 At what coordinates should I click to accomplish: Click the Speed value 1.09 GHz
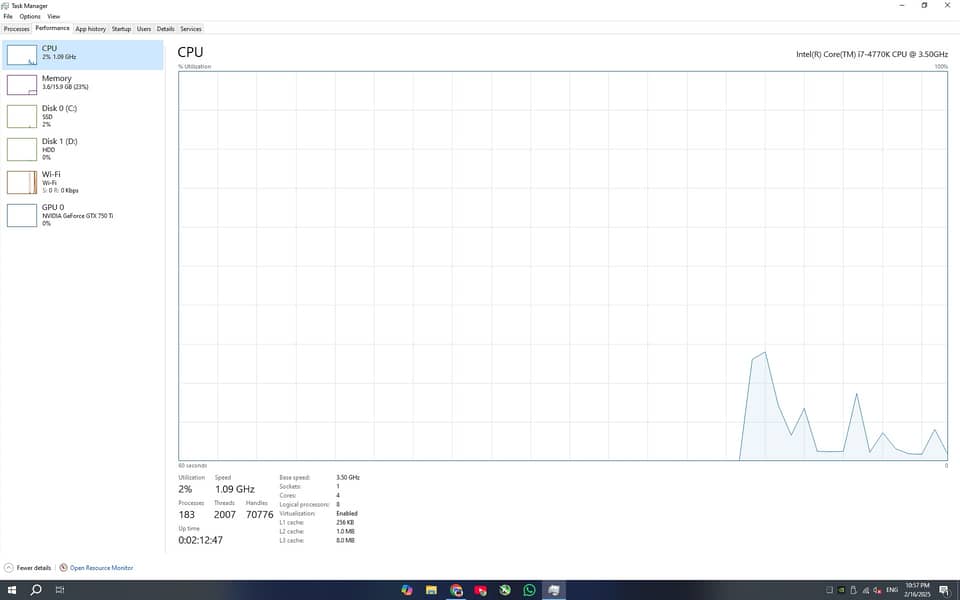[234, 489]
